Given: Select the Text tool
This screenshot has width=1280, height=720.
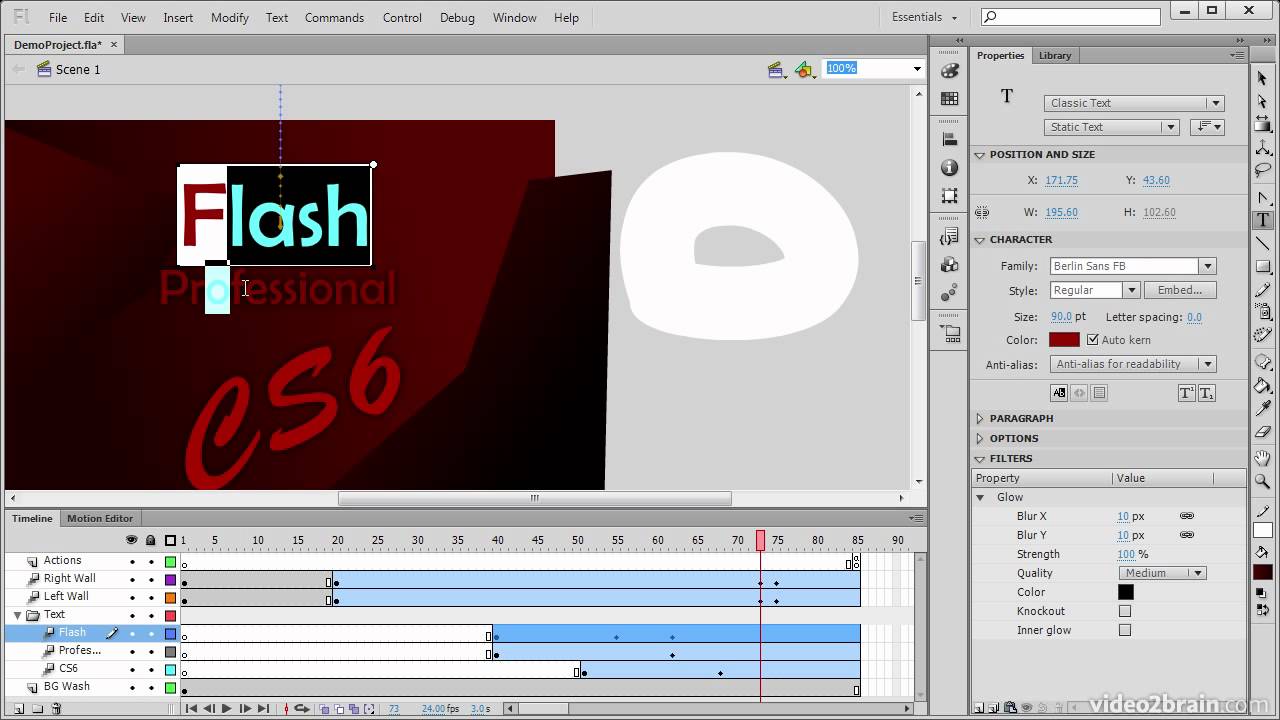Looking at the screenshot, I should pyautogui.click(x=1263, y=220).
